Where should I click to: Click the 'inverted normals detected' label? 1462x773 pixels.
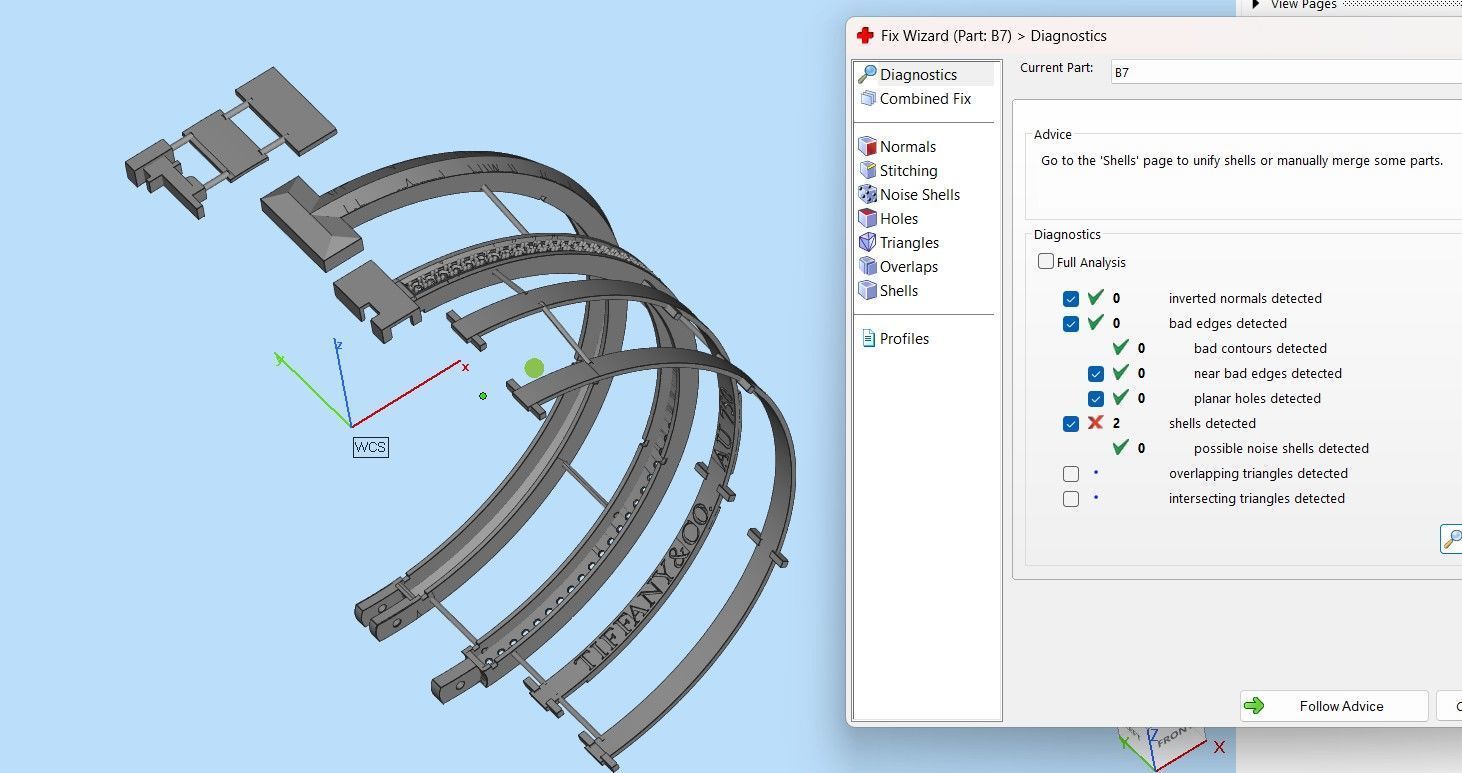point(1245,298)
